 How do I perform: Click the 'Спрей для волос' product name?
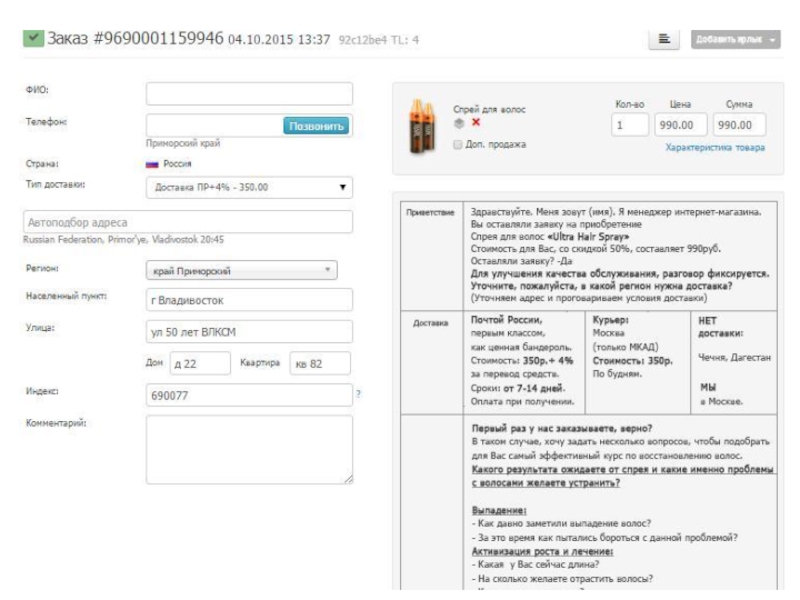point(489,109)
